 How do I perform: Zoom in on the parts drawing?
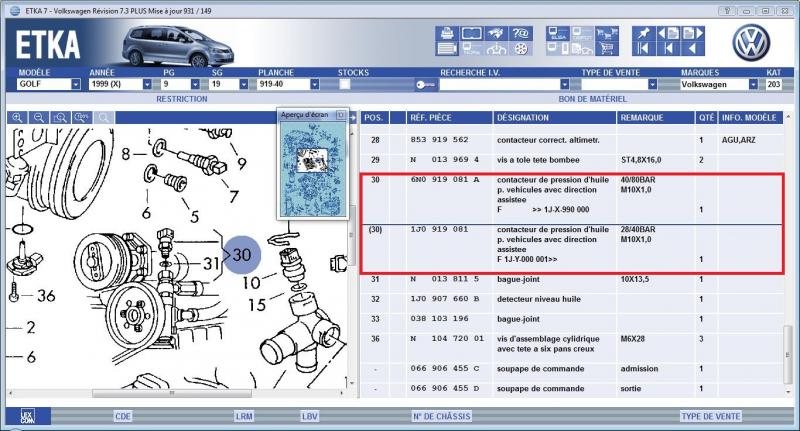click(17, 118)
